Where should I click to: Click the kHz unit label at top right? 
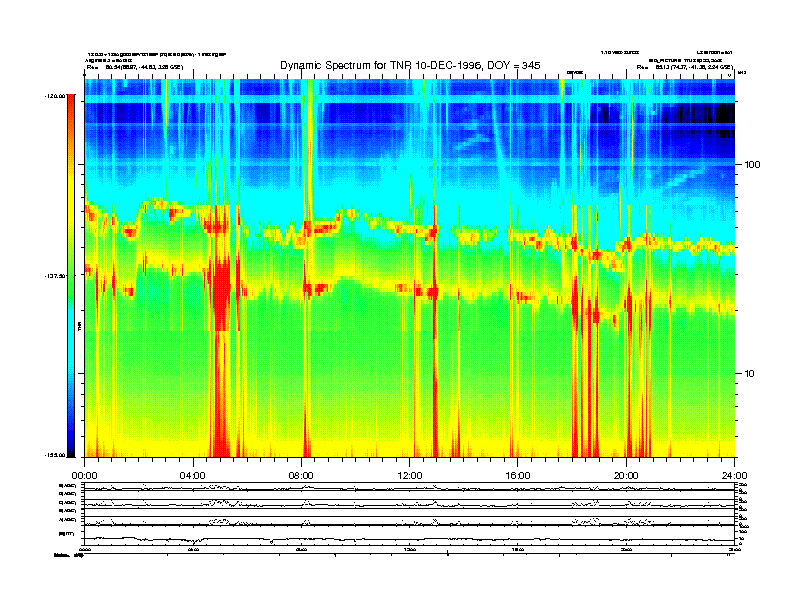(x=741, y=73)
